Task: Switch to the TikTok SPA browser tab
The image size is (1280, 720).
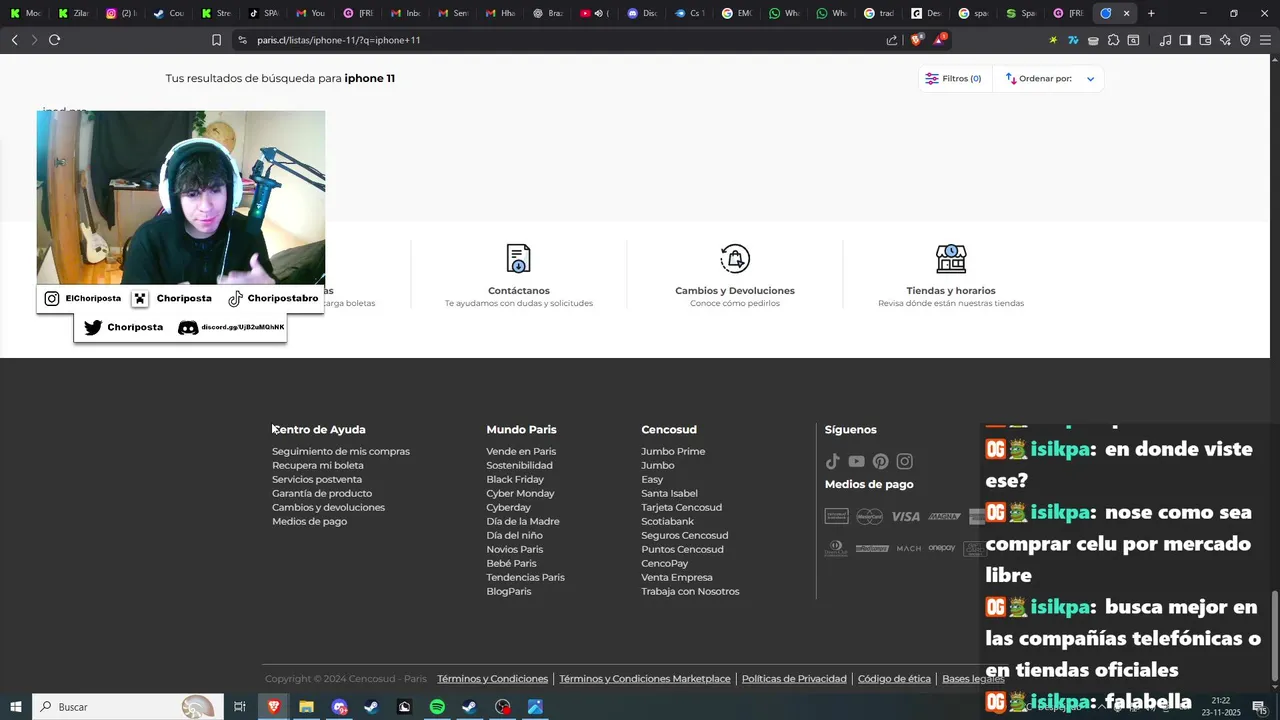Action: (x=263, y=13)
